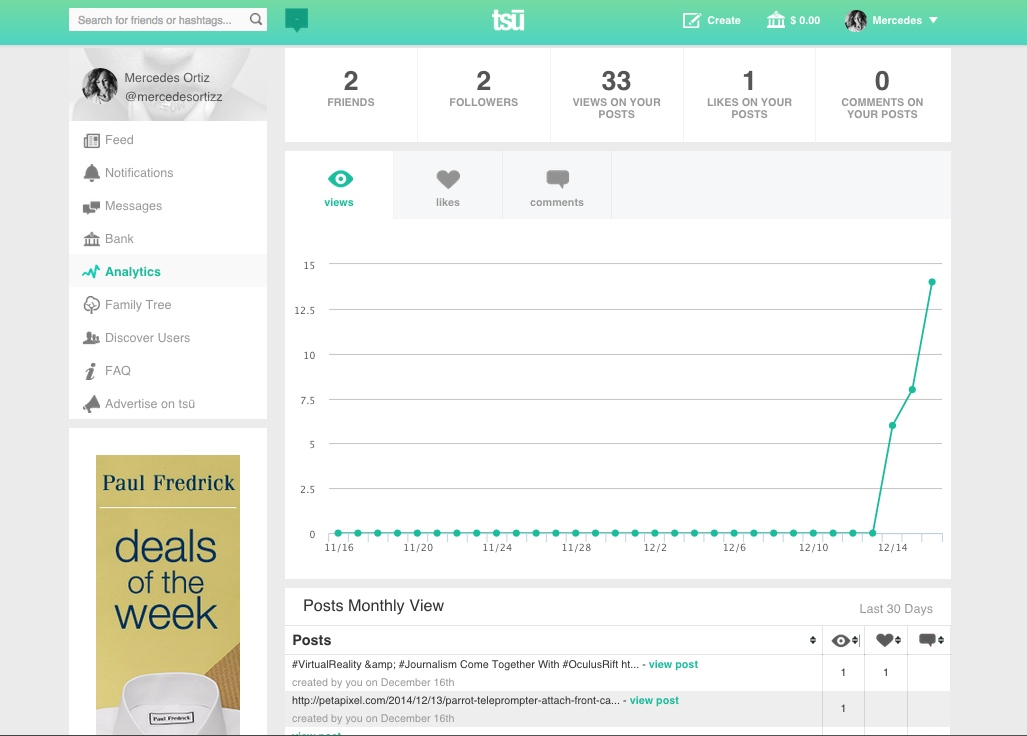Click the $ 0.00 balance

[805, 20]
